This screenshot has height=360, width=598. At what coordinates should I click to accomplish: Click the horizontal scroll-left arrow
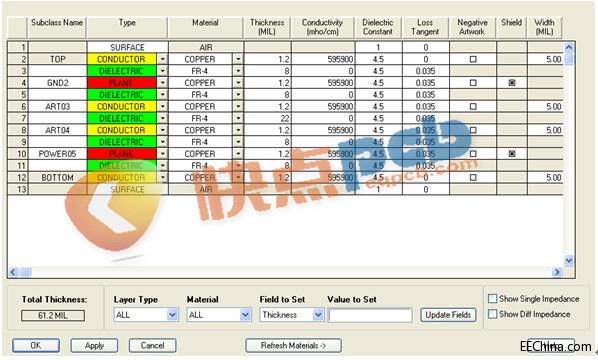(x=13, y=272)
